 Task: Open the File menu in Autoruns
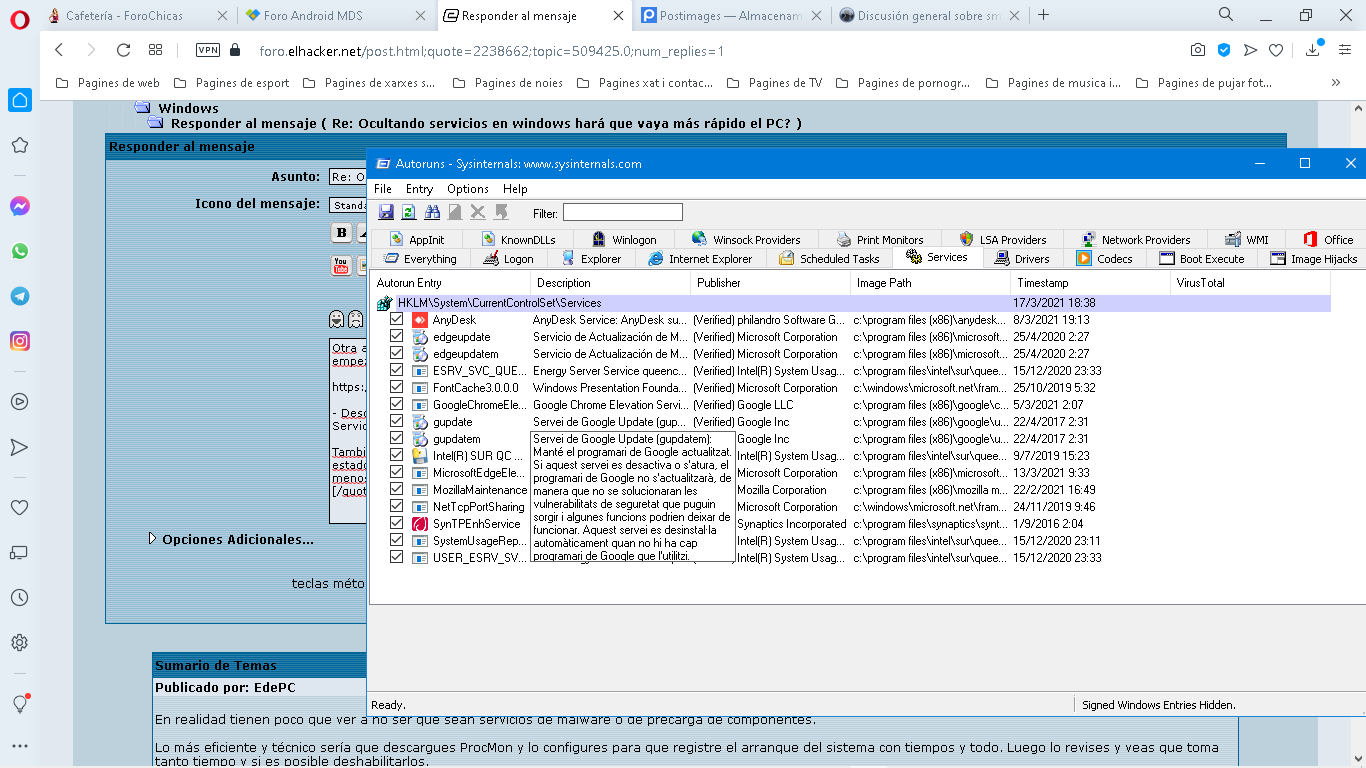[383, 189]
